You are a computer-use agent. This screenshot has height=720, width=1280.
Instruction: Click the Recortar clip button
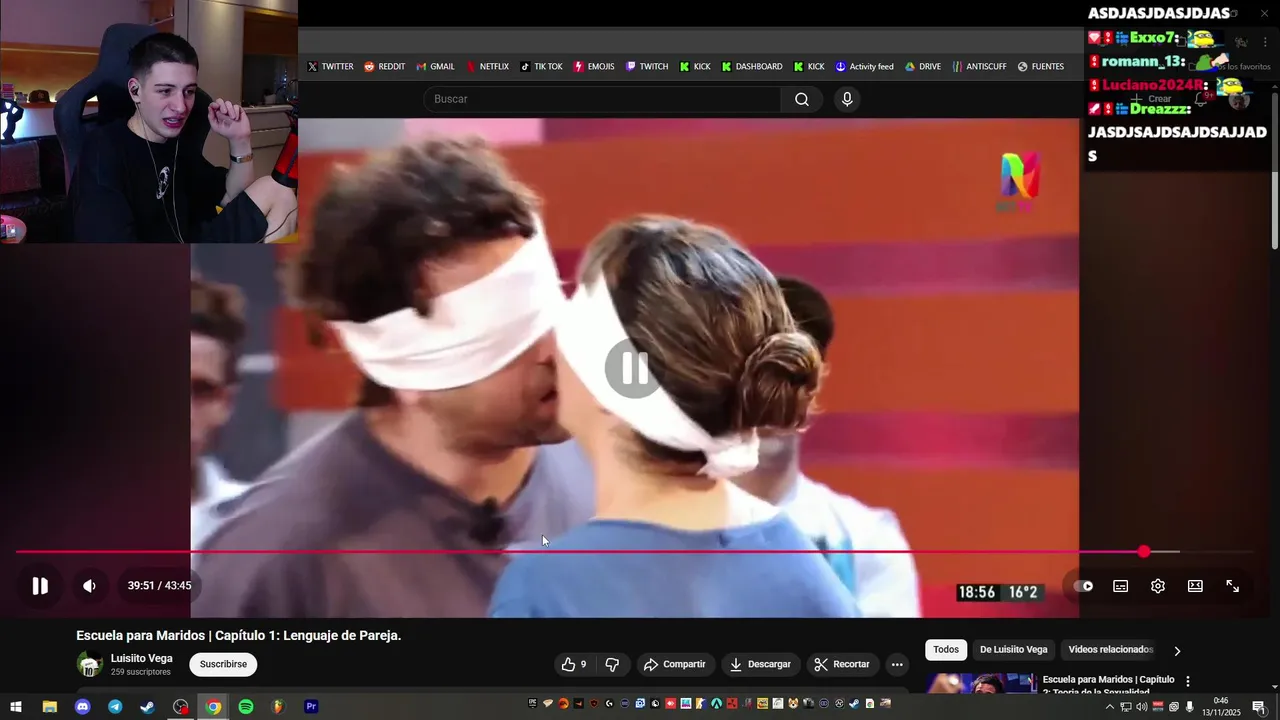point(842,664)
